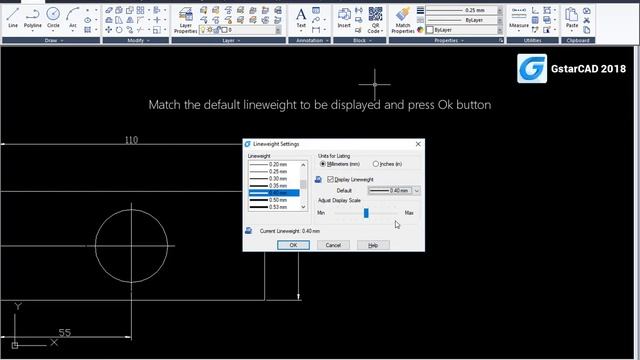Select 0.30 mm in lineweight list
The width and height of the screenshot is (640, 360).
pos(274,179)
